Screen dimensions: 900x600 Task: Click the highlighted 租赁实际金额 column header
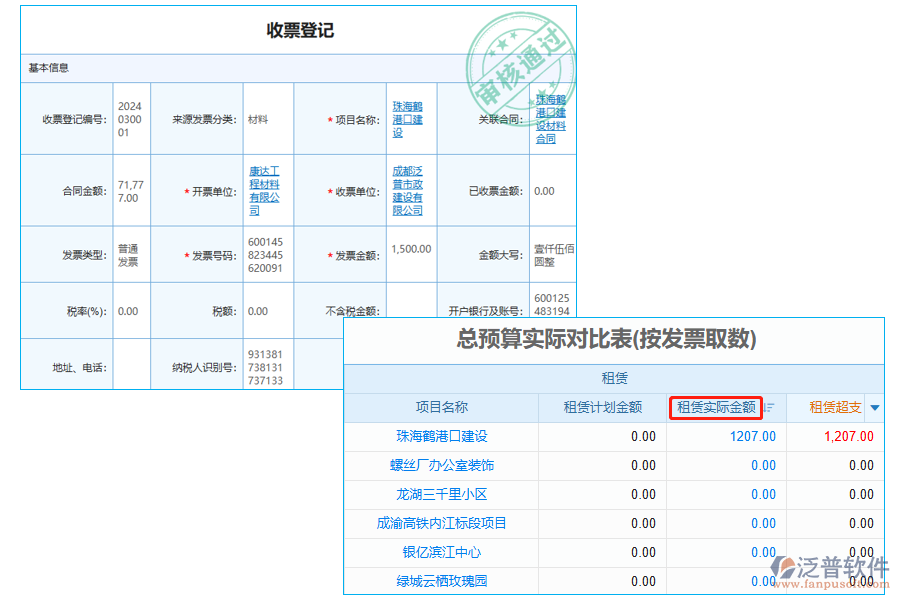[715, 408]
